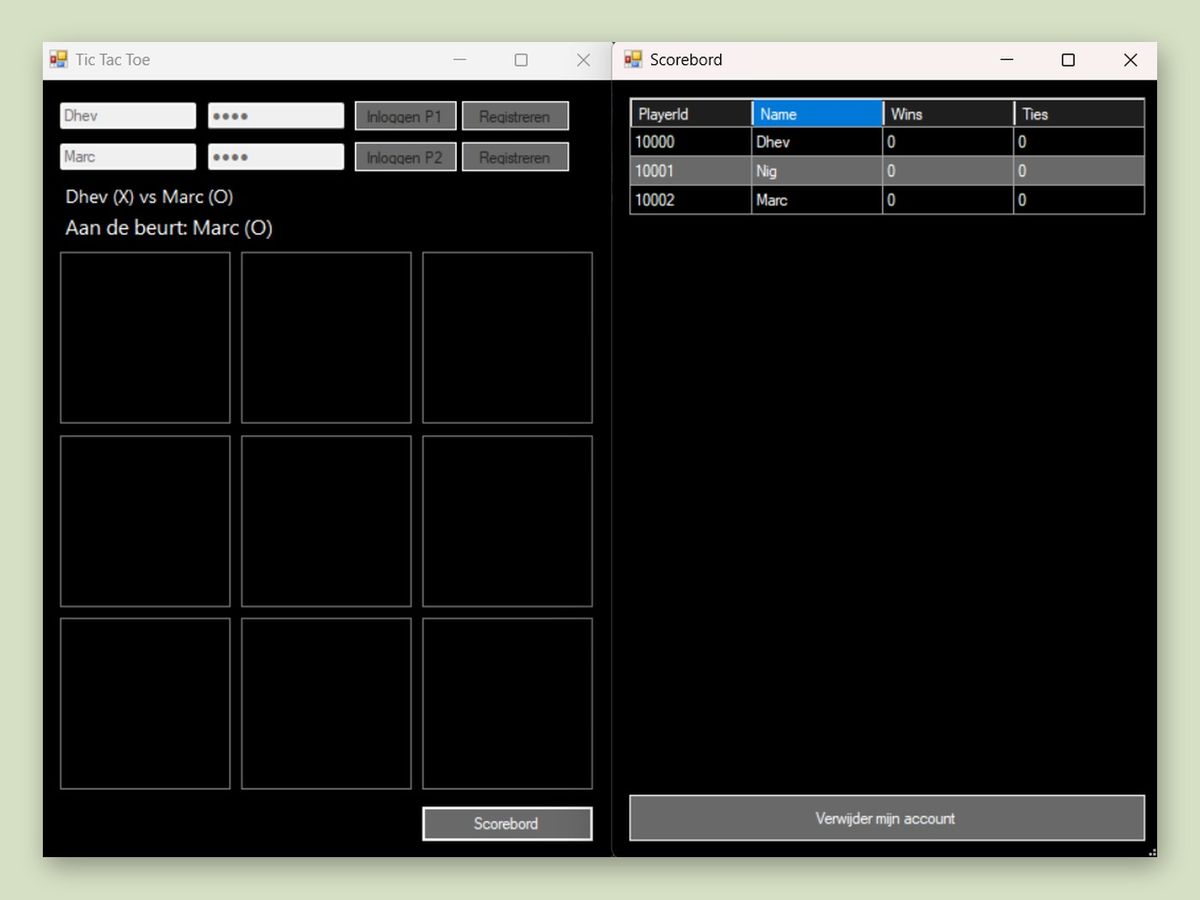Select the Ties cell in Nig's row
1200x900 pixels.
point(1079,171)
